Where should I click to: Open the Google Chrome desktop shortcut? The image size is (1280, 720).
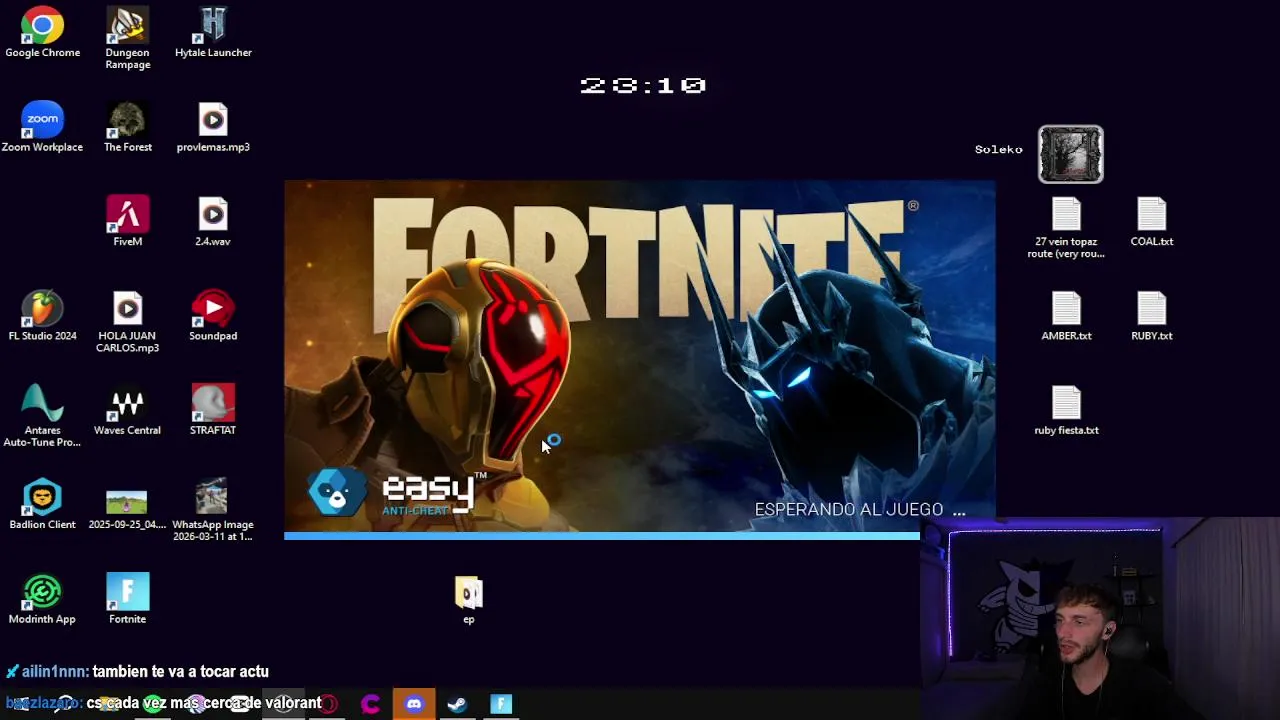click(x=42, y=33)
